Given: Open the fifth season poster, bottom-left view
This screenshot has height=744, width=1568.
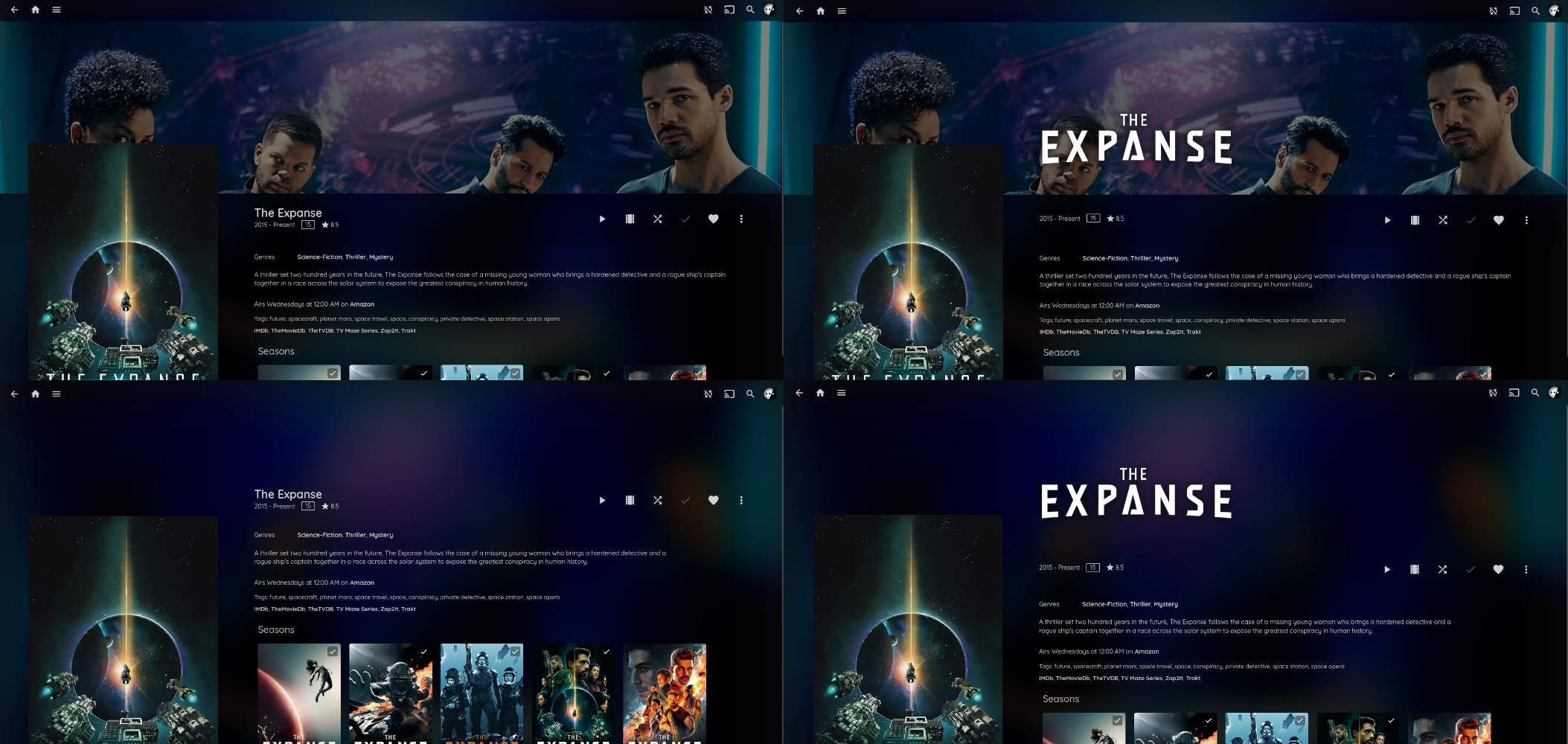Looking at the screenshot, I should [665, 692].
